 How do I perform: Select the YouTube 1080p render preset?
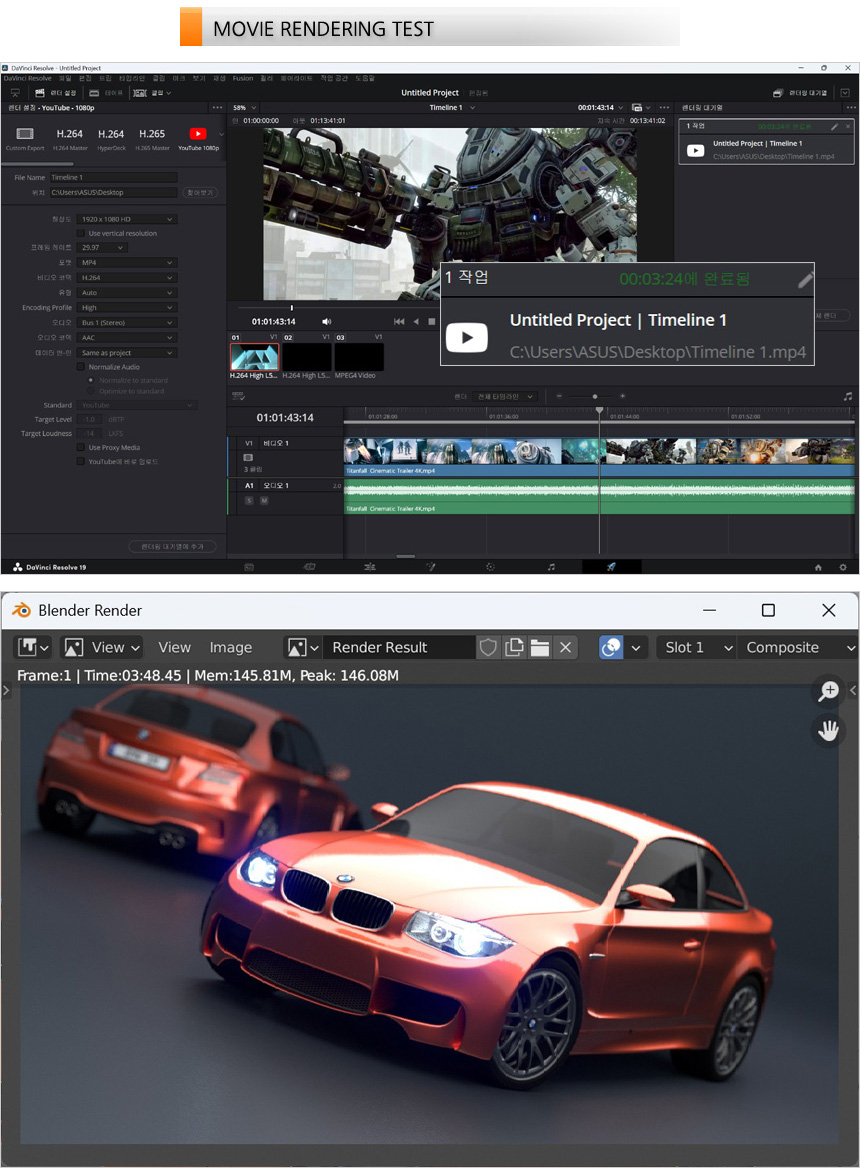tap(197, 135)
